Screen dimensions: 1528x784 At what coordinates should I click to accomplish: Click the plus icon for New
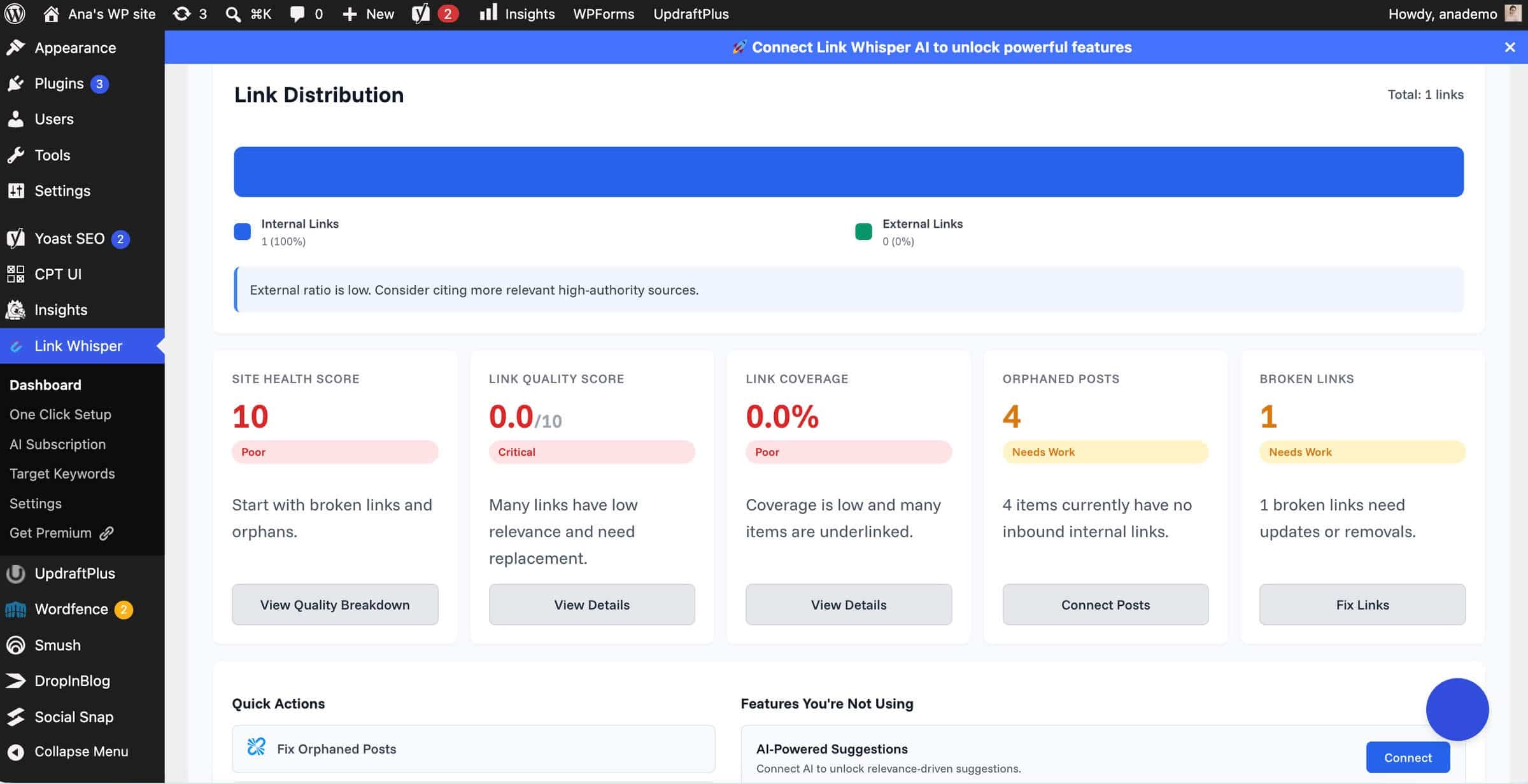click(x=349, y=14)
